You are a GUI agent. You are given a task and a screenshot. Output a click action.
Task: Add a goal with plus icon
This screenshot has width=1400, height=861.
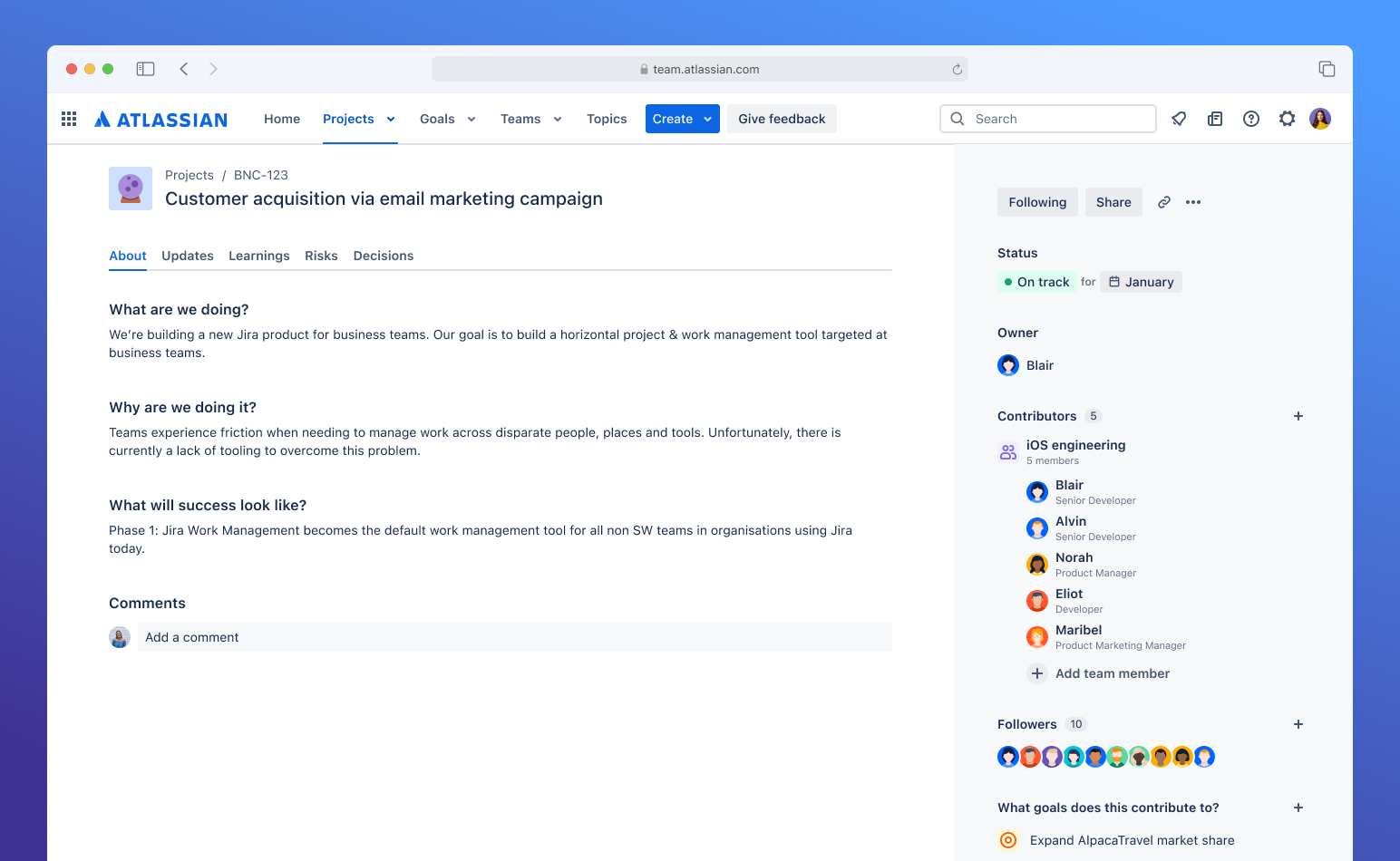(x=1298, y=808)
